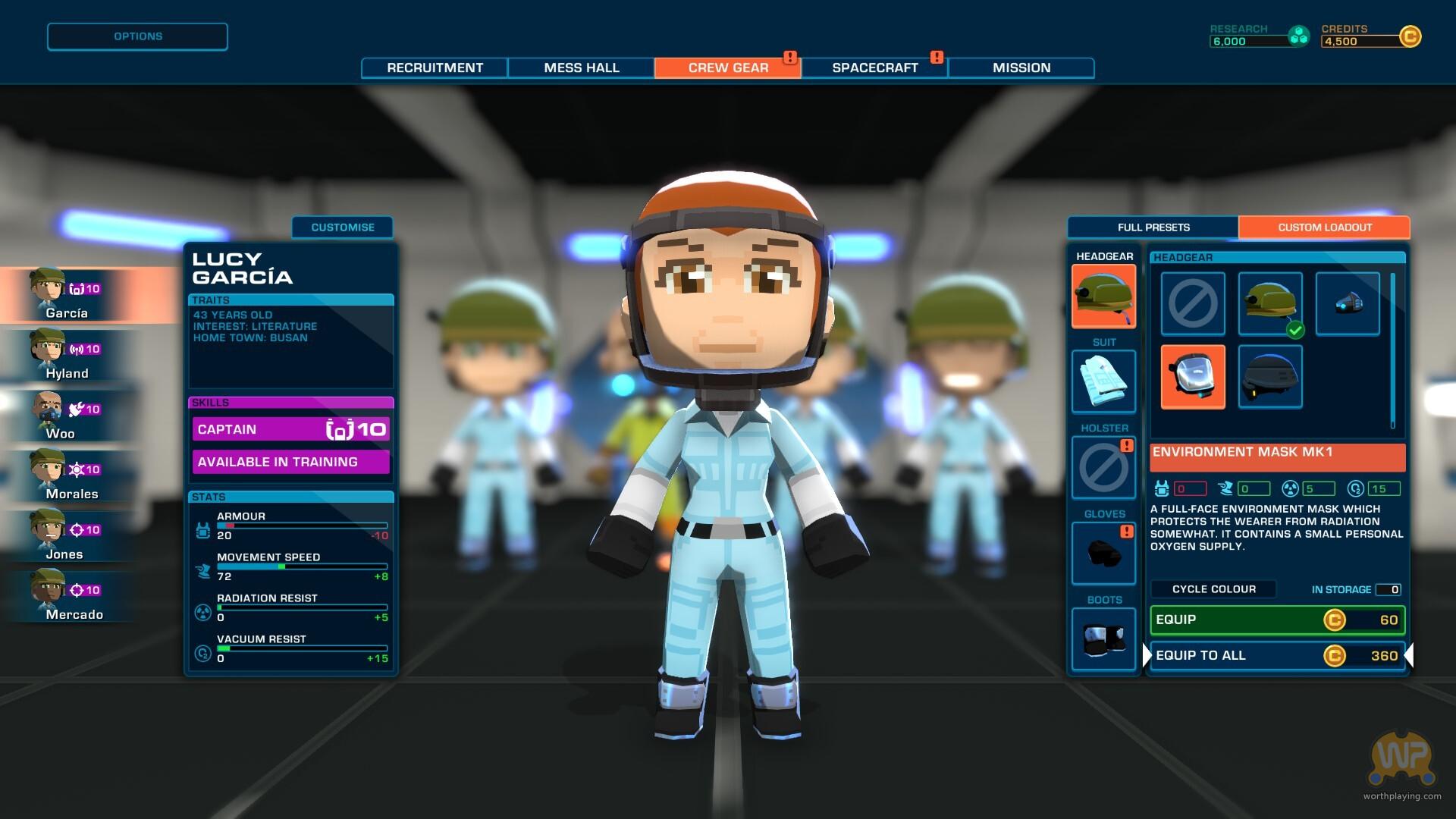Choose the no-headgear empty option

[x=1192, y=303]
